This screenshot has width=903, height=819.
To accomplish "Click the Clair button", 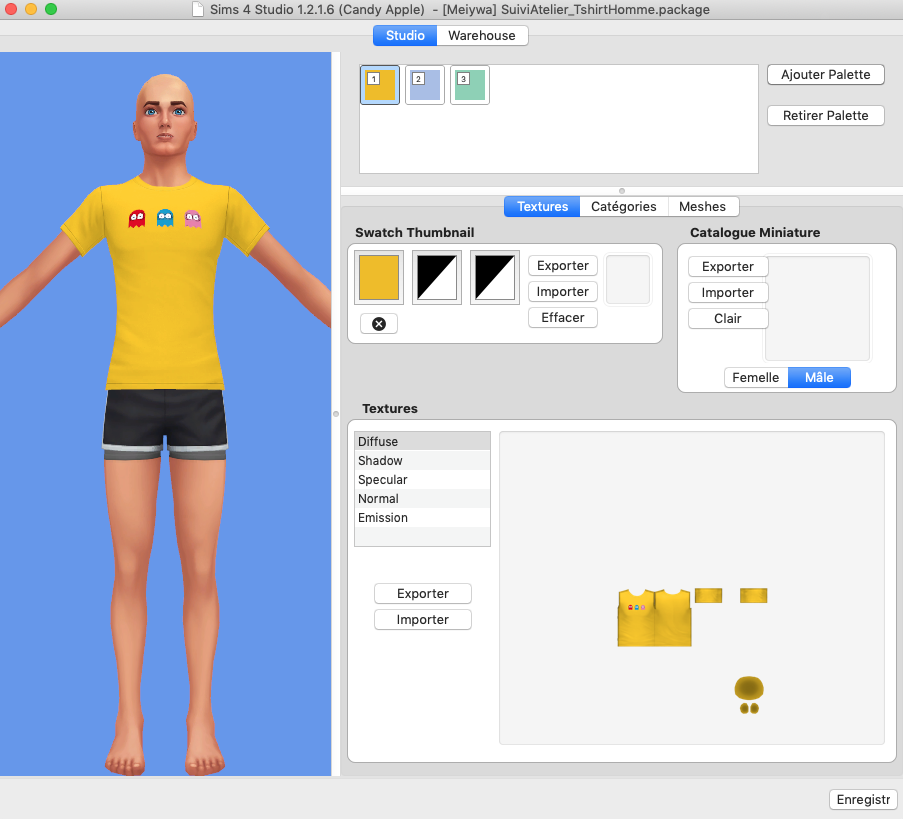I will click(x=727, y=318).
